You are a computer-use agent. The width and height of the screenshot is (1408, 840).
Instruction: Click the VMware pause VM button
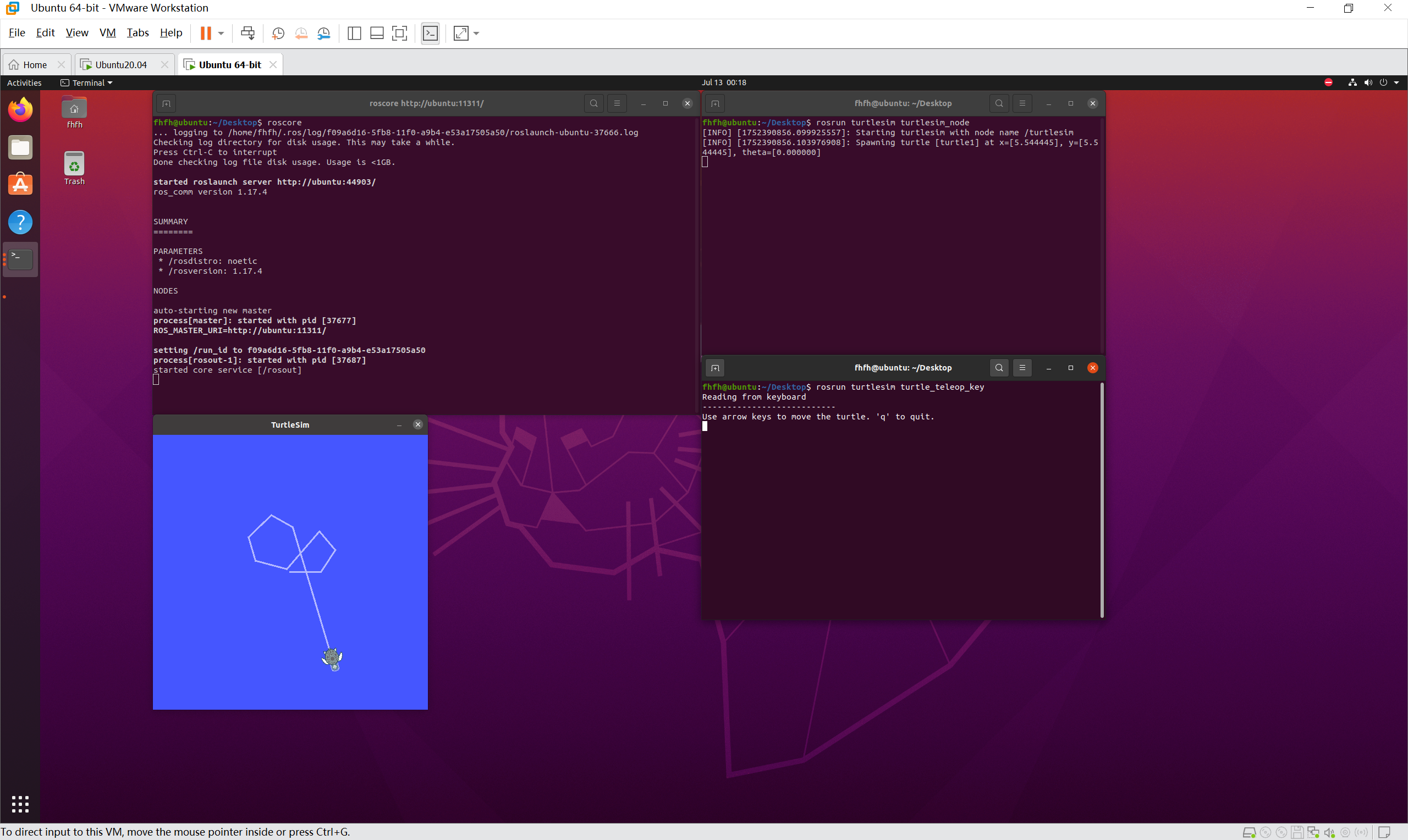[206, 34]
